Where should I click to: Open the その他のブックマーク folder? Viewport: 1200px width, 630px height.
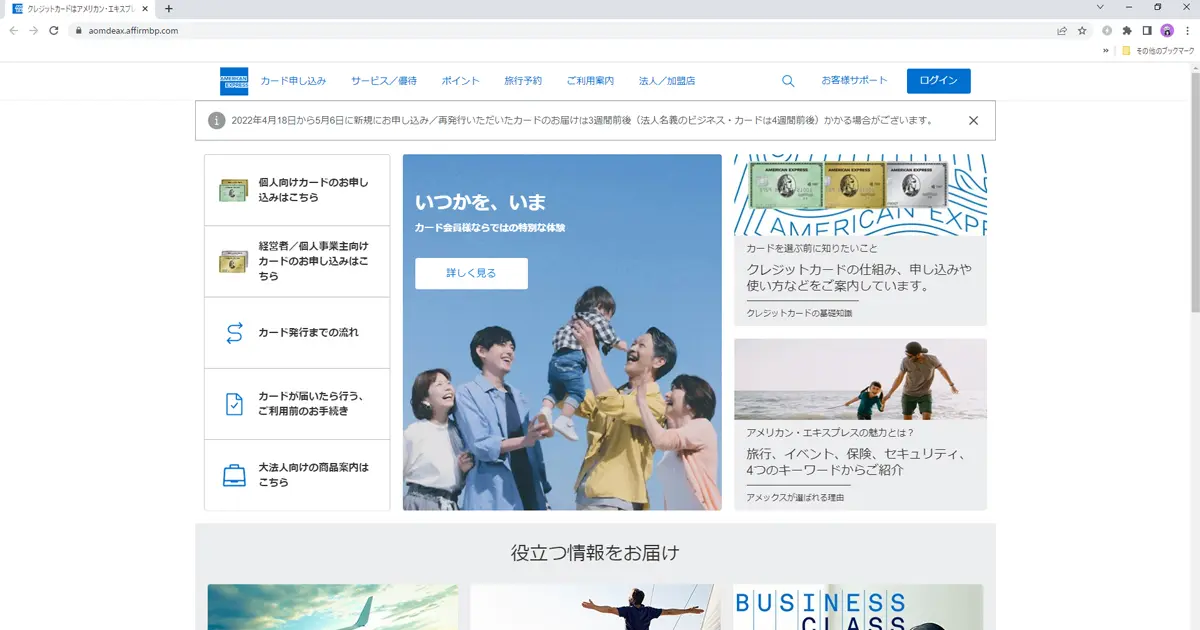click(x=1157, y=50)
